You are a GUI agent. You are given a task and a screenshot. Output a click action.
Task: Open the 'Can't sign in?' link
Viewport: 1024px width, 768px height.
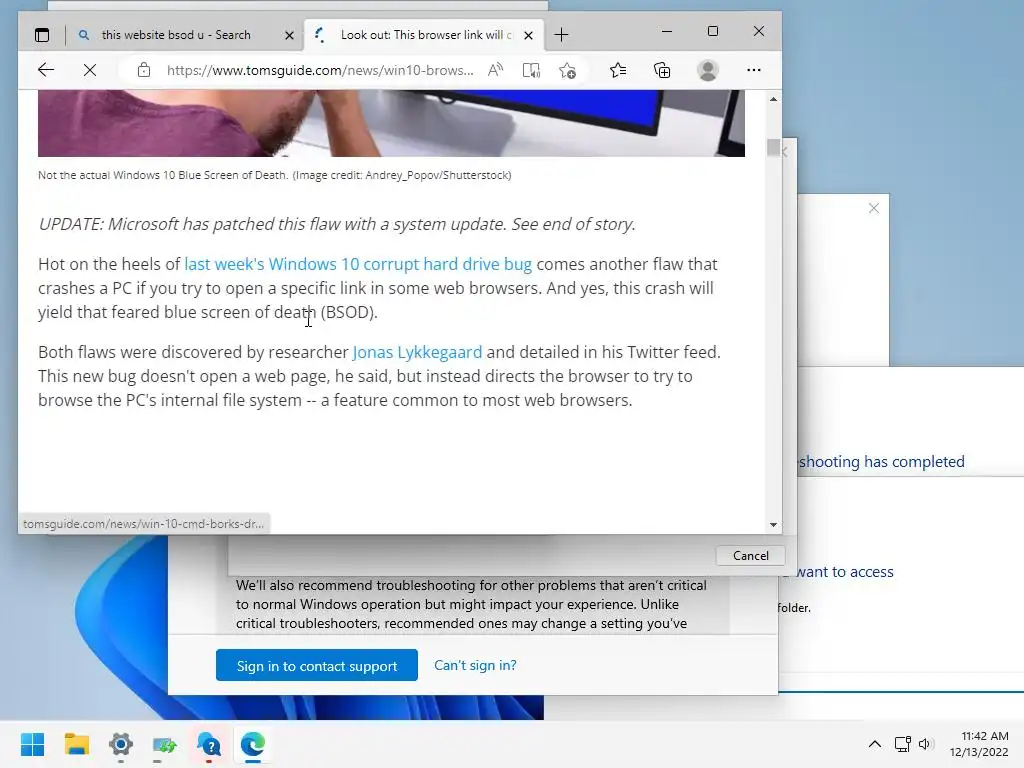click(x=475, y=665)
